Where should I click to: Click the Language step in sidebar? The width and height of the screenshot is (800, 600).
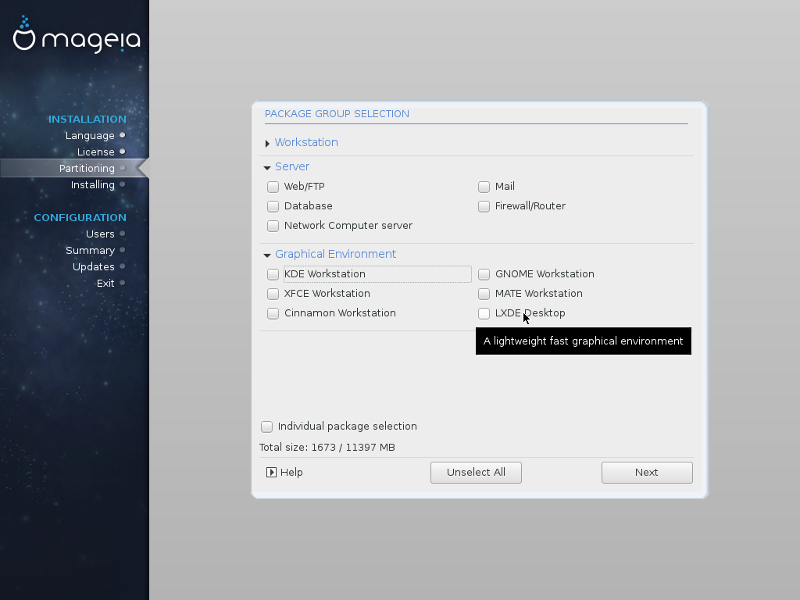[x=90, y=135]
